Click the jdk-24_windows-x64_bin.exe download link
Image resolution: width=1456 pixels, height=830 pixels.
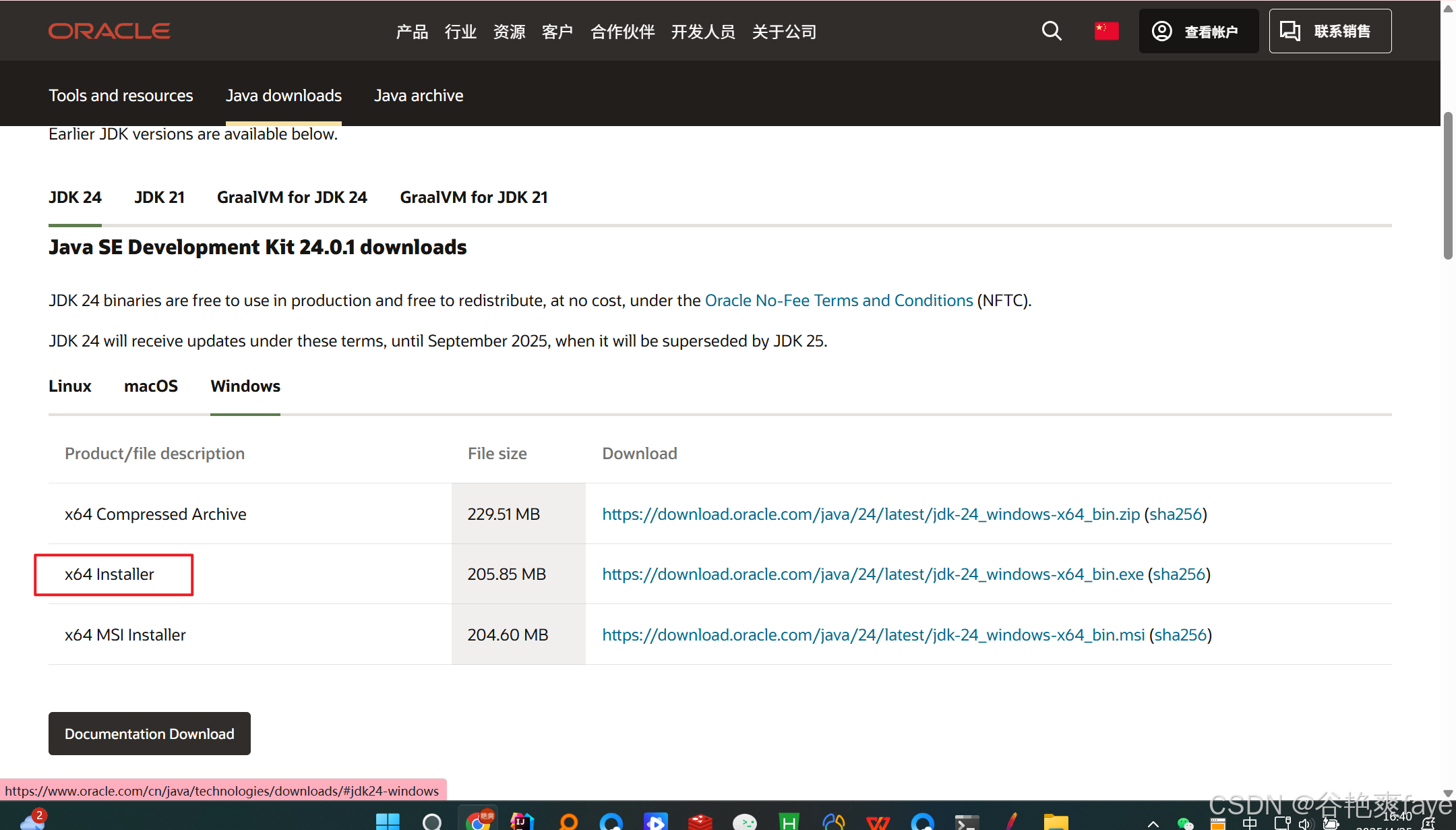coord(872,574)
